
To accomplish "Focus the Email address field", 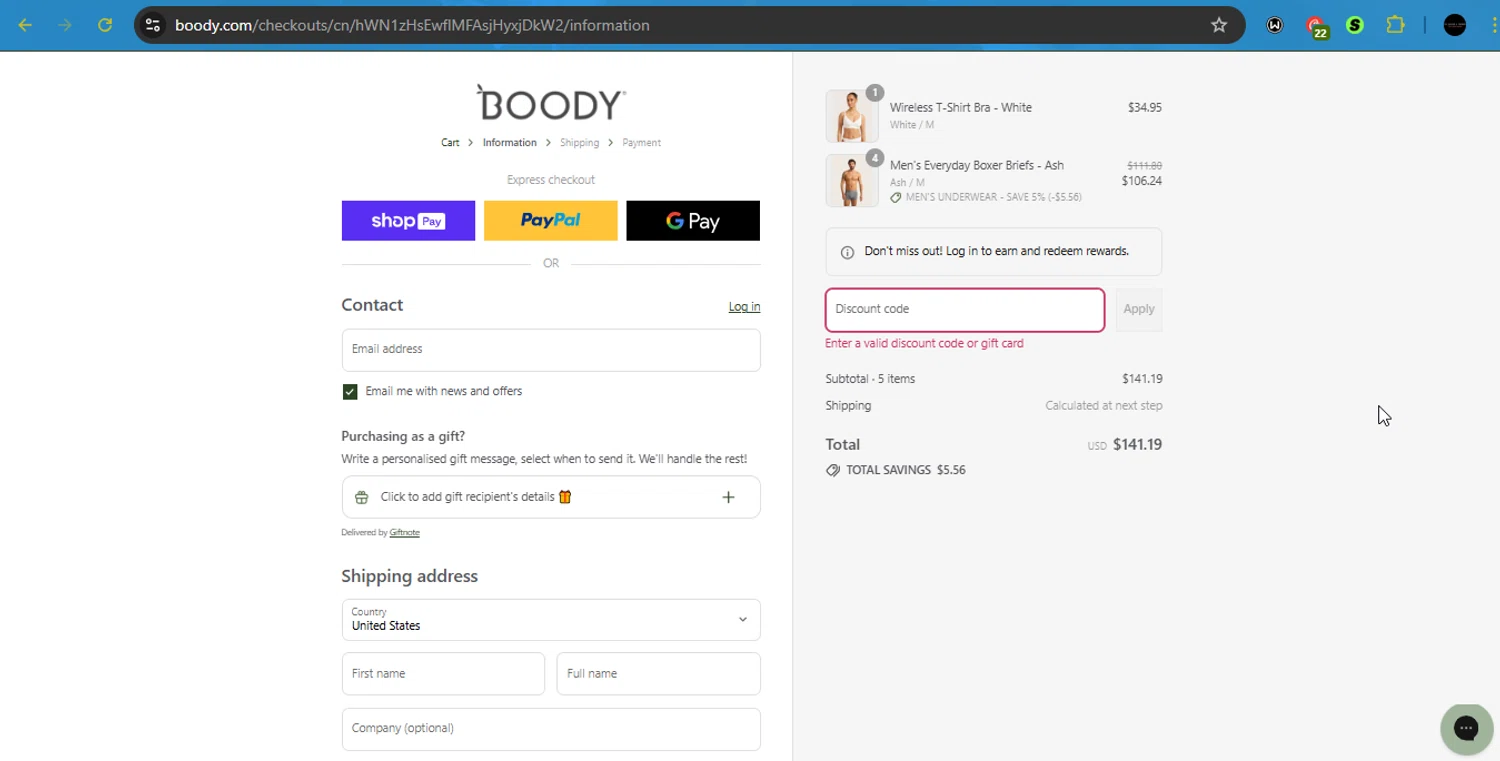I will click(551, 350).
